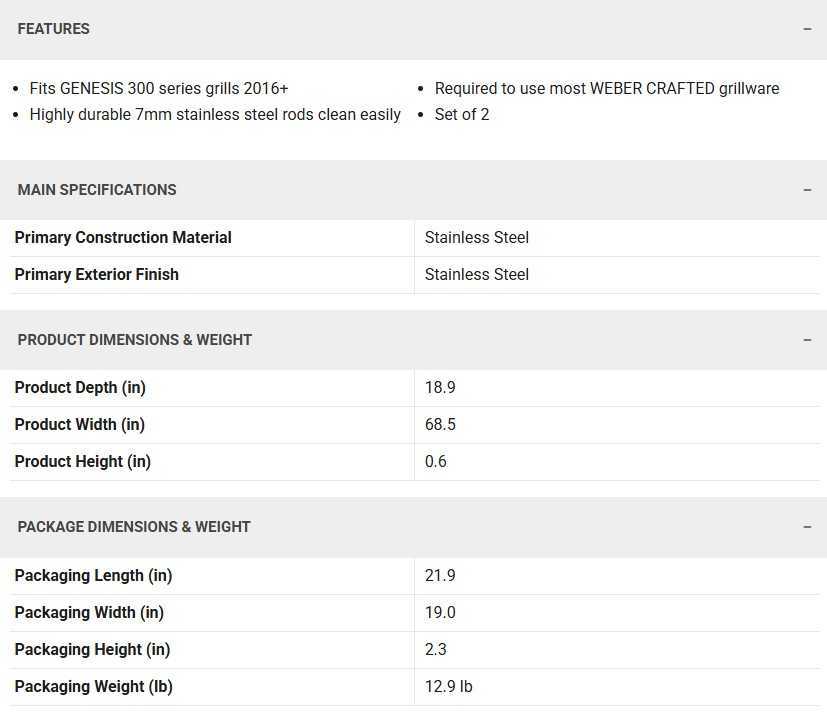Select the Primary Construction Material label
827x716 pixels.
123,238
